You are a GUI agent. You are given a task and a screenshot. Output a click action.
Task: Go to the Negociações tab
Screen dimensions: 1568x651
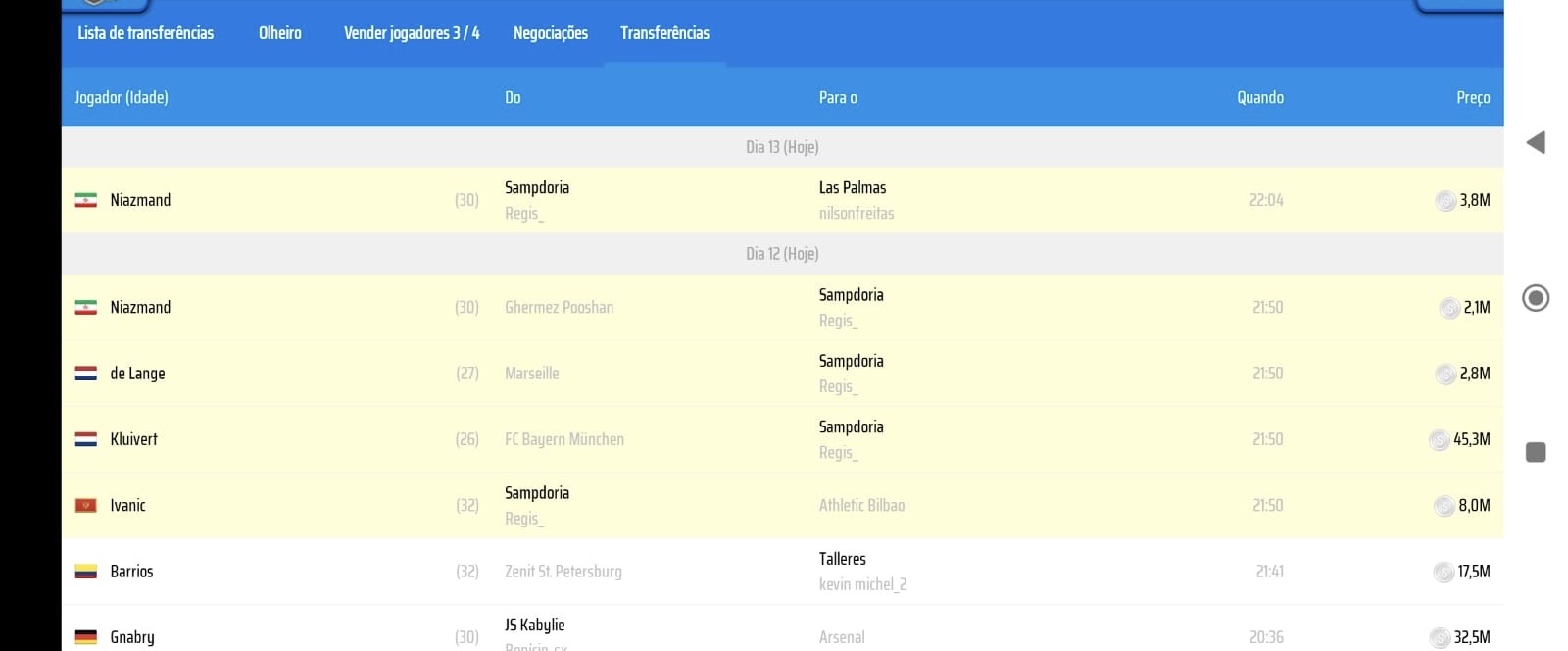point(550,33)
